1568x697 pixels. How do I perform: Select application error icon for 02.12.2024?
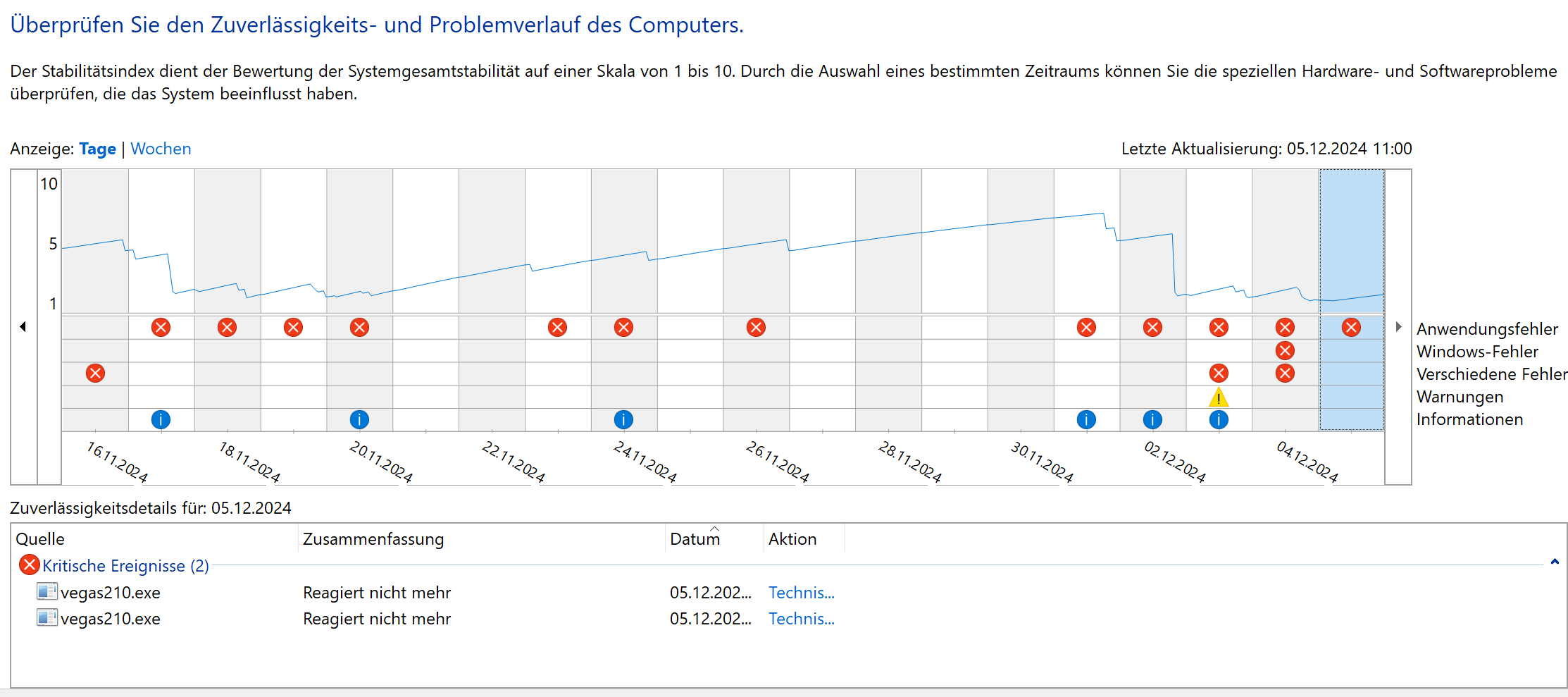pos(1152,327)
